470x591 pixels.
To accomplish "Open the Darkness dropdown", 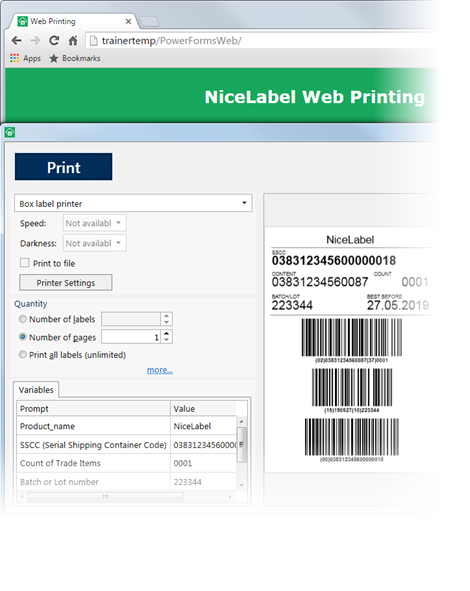I will tap(95, 243).
